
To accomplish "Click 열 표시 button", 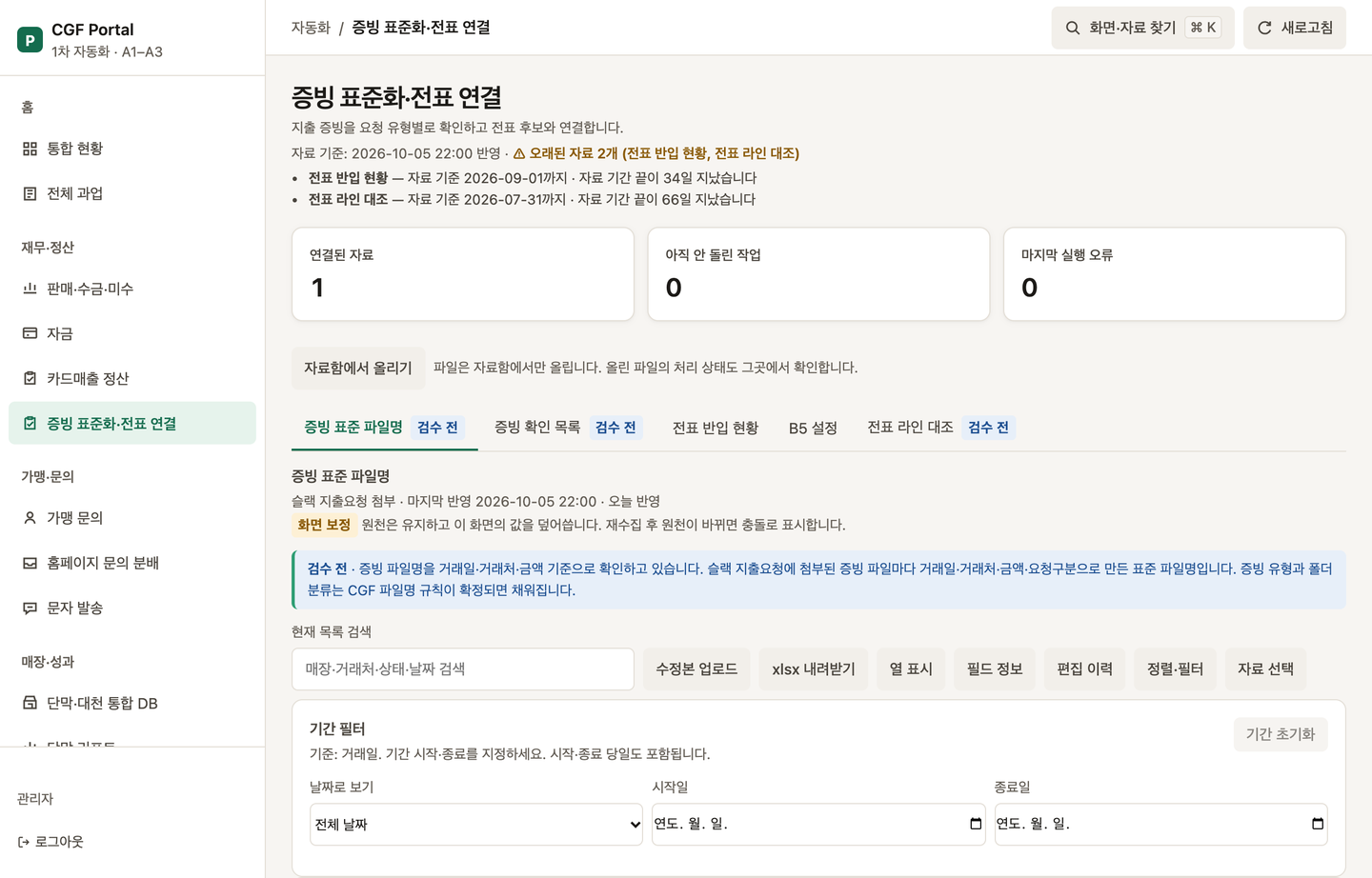I will [x=911, y=668].
